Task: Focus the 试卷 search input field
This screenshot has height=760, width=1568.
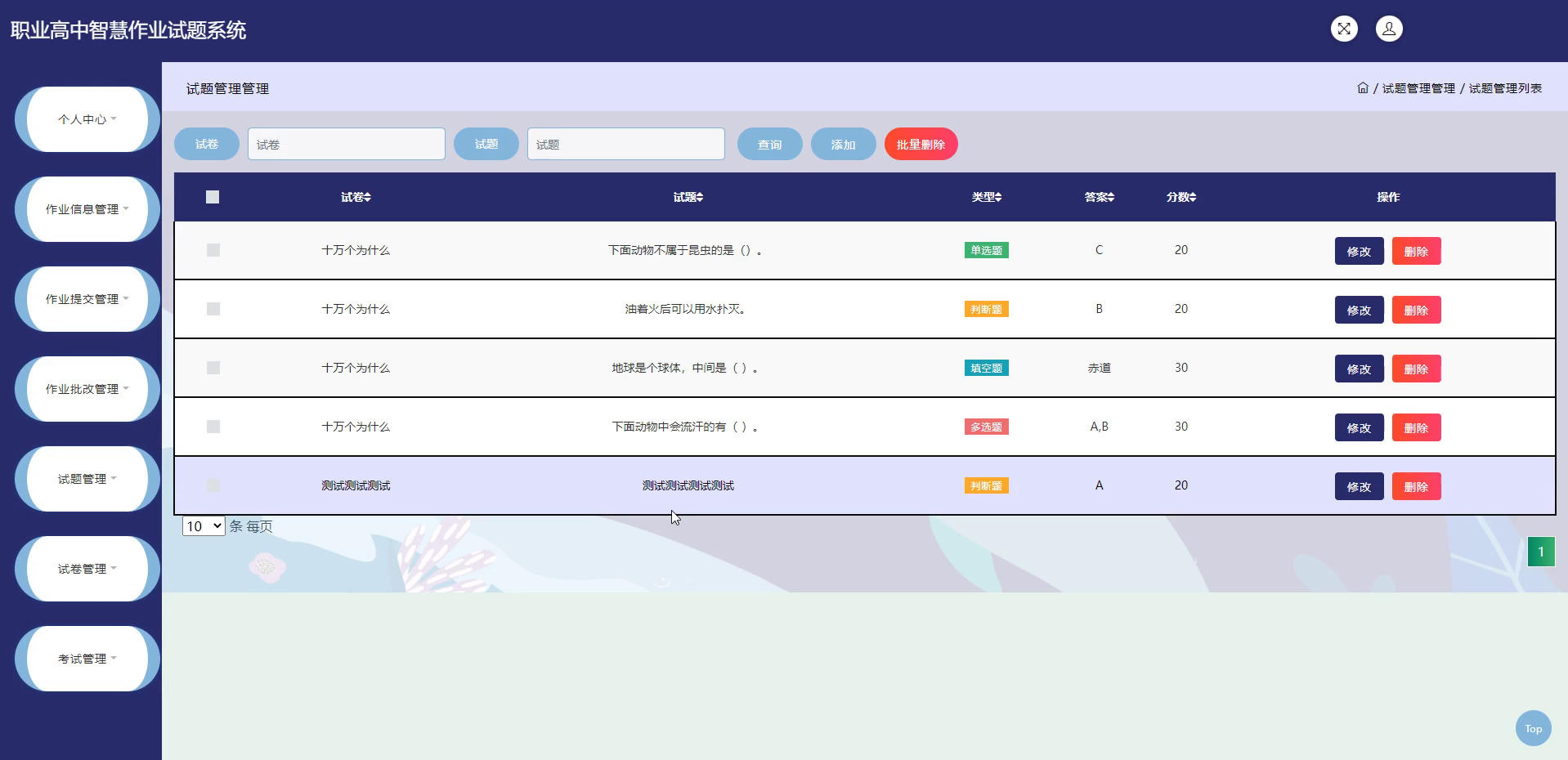Action: point(347,144)
